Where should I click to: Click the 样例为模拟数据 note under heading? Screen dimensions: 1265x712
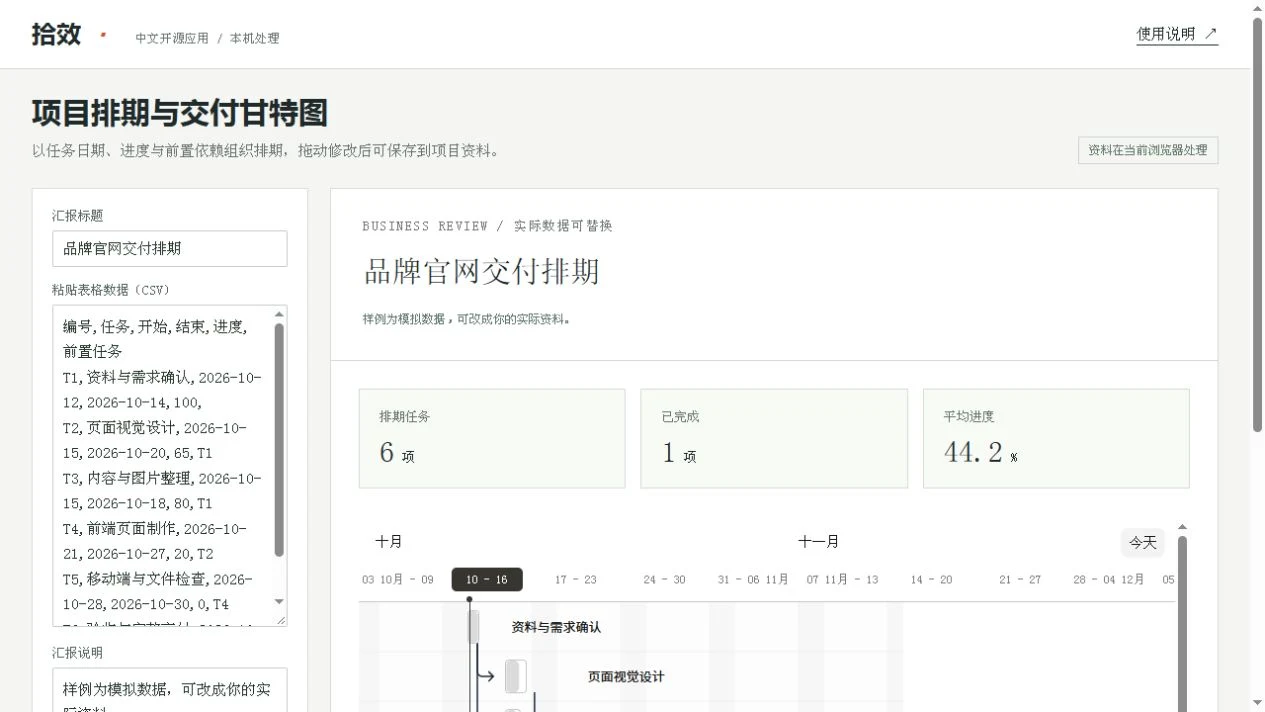point(467,320)
